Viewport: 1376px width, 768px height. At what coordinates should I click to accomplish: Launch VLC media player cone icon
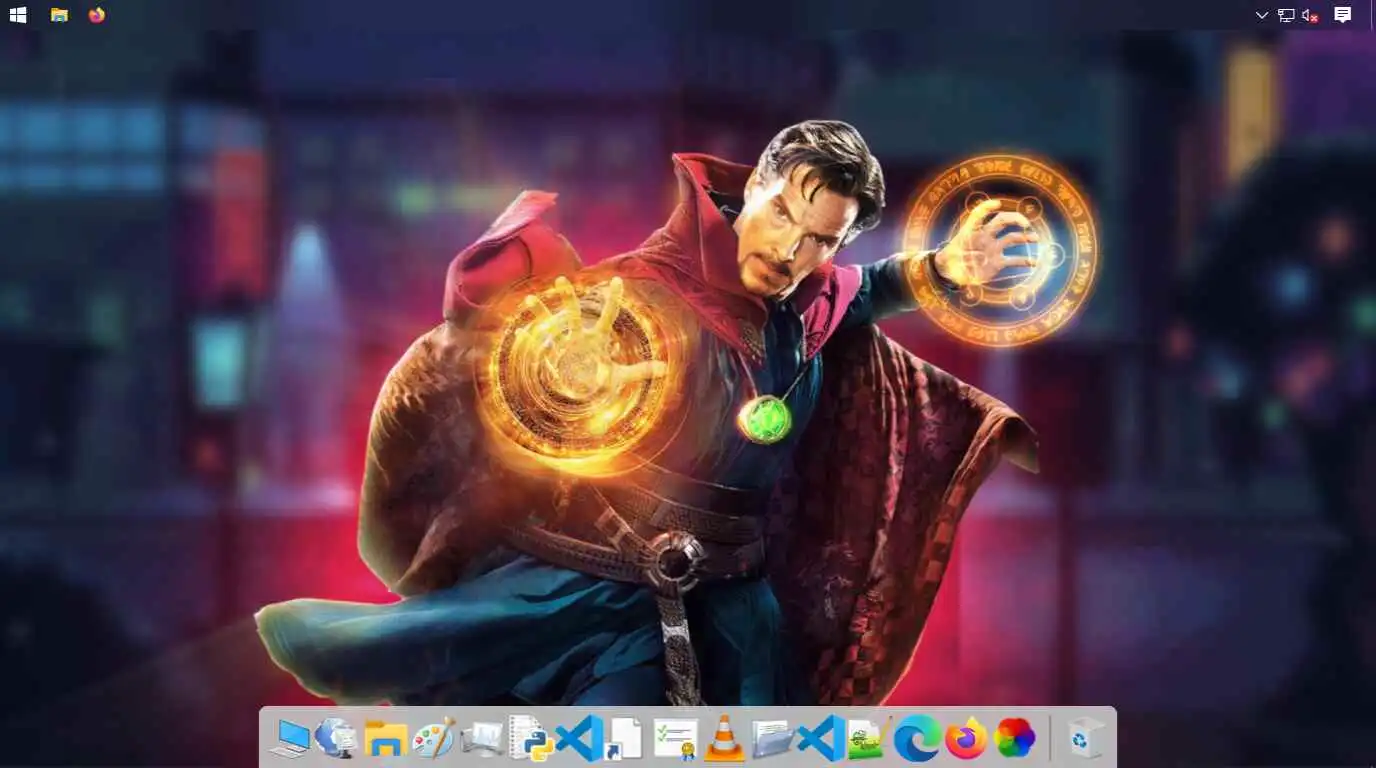723,739
